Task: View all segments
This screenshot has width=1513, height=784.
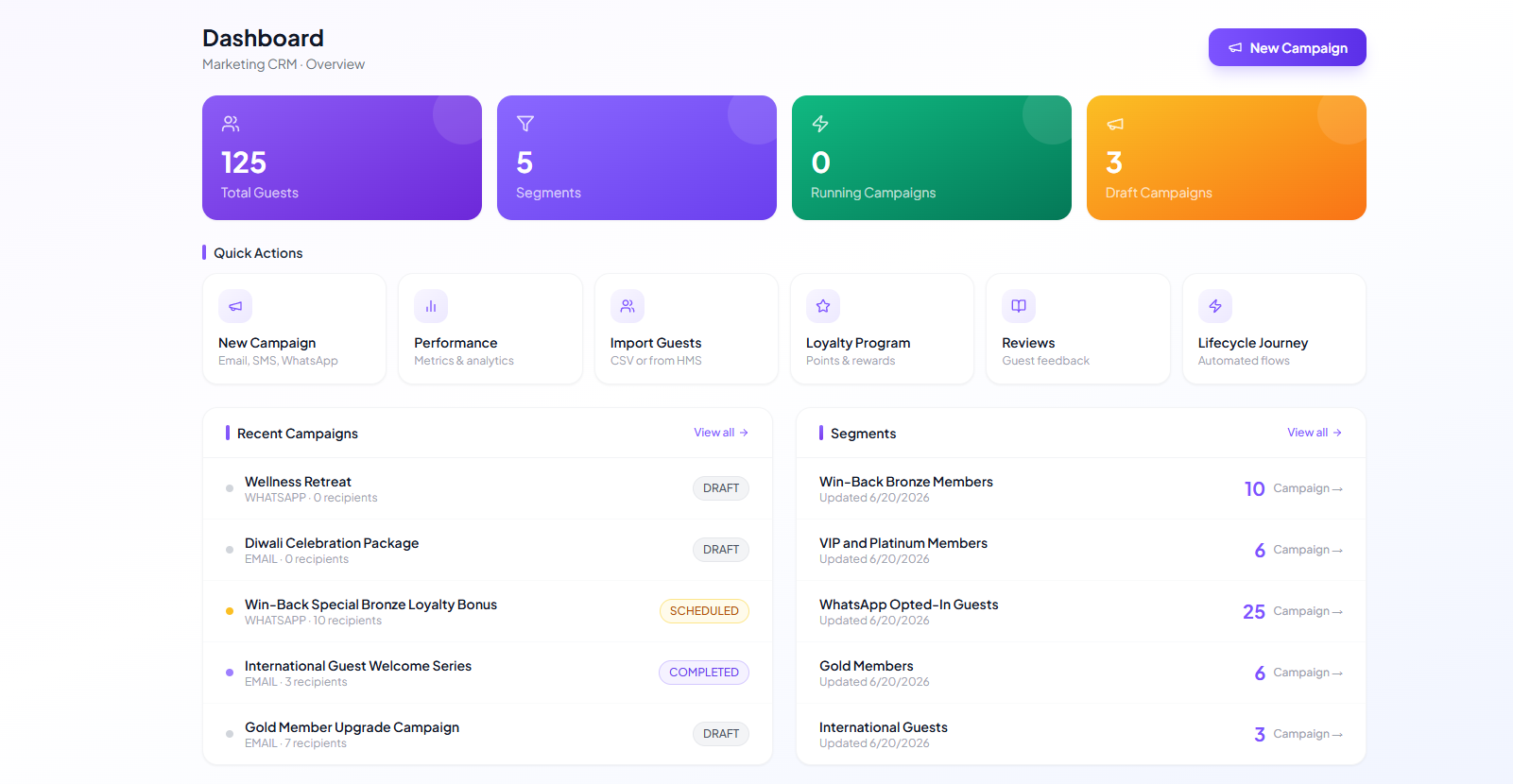Action: pos(1315,433)
